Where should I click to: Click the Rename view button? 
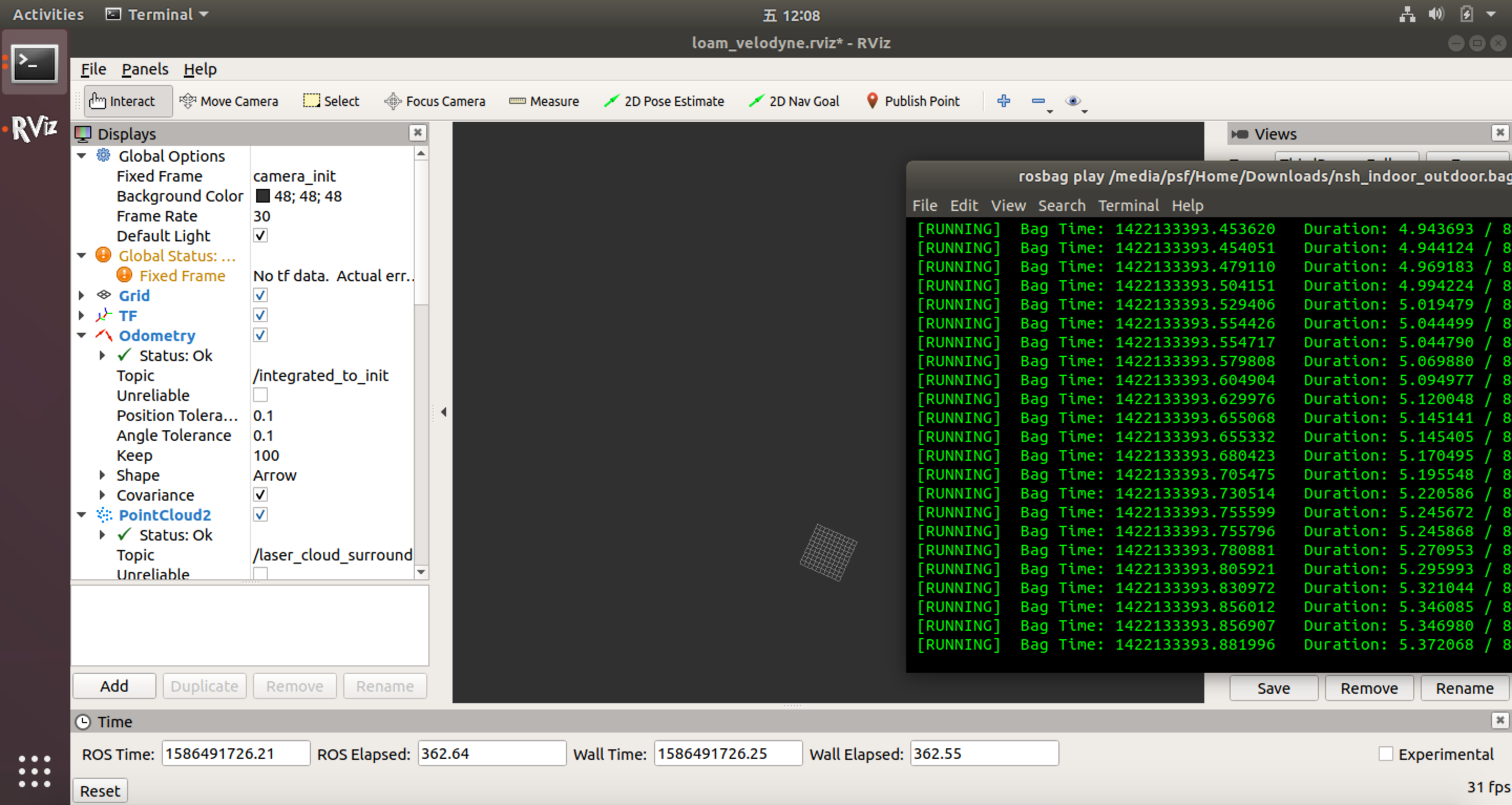pos(1464,687)
